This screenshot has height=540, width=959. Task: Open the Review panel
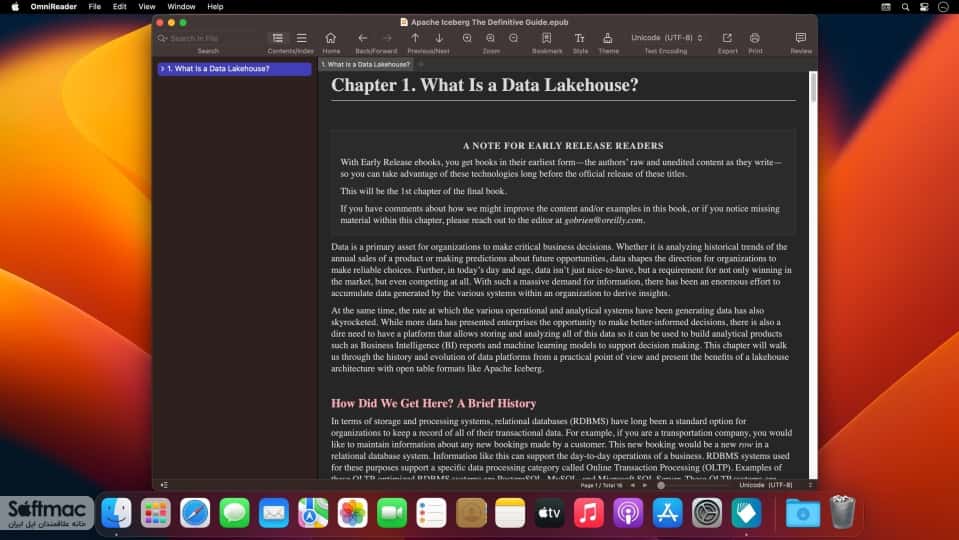coord(801,38)
